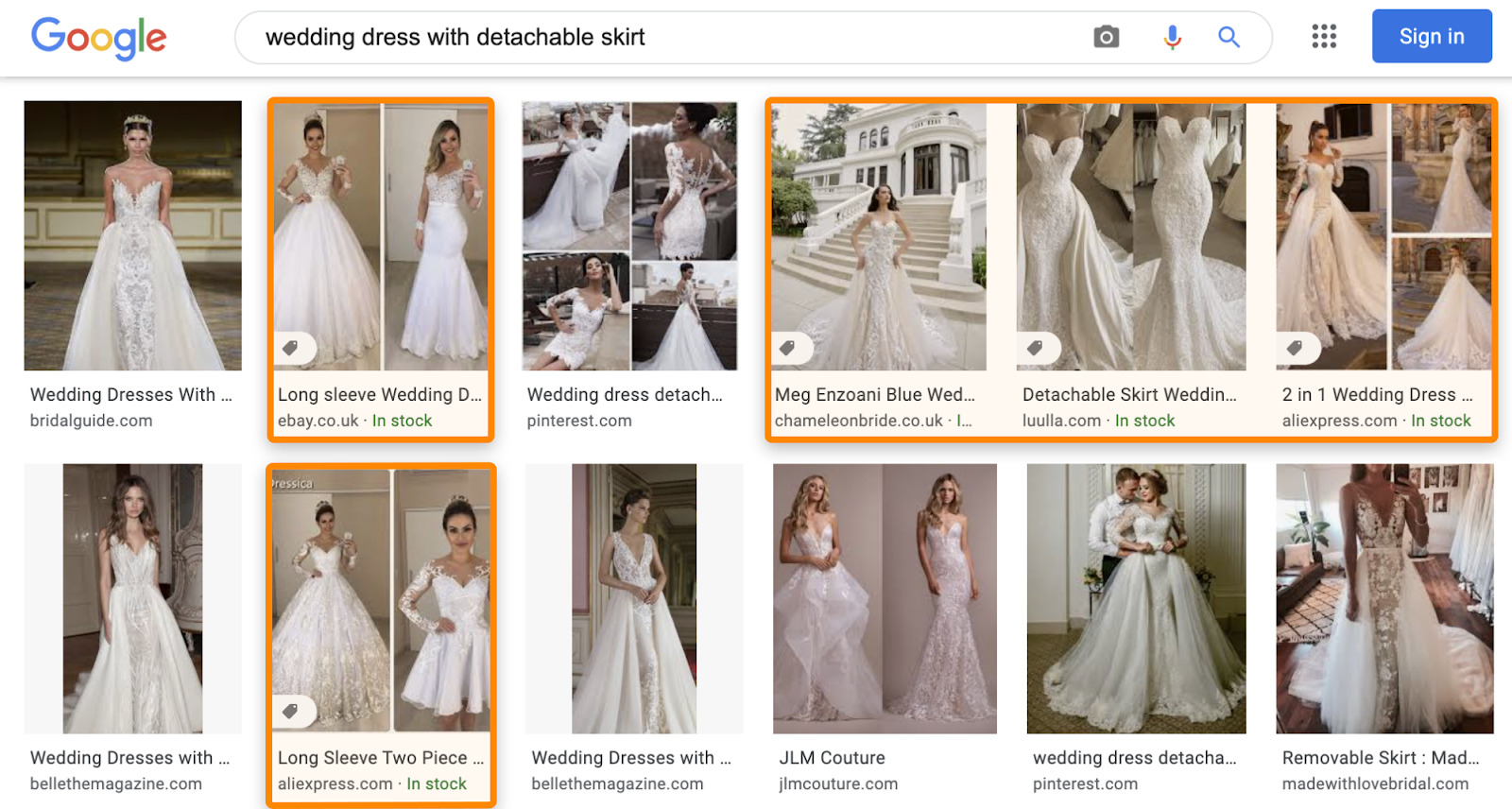
Task: Select the Removable Skirt madewithlovebridal.com image
Action: [1384, 598]
